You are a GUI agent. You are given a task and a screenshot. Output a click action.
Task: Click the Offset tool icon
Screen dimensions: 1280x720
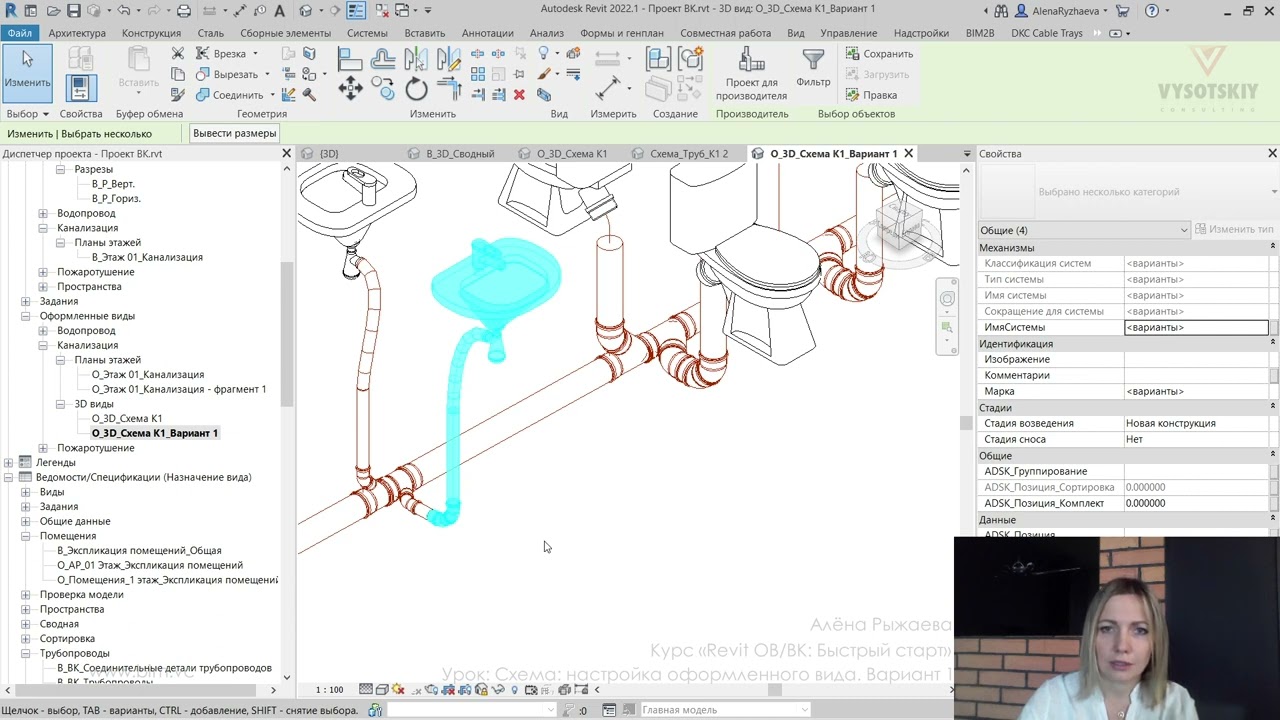[383, 59]
